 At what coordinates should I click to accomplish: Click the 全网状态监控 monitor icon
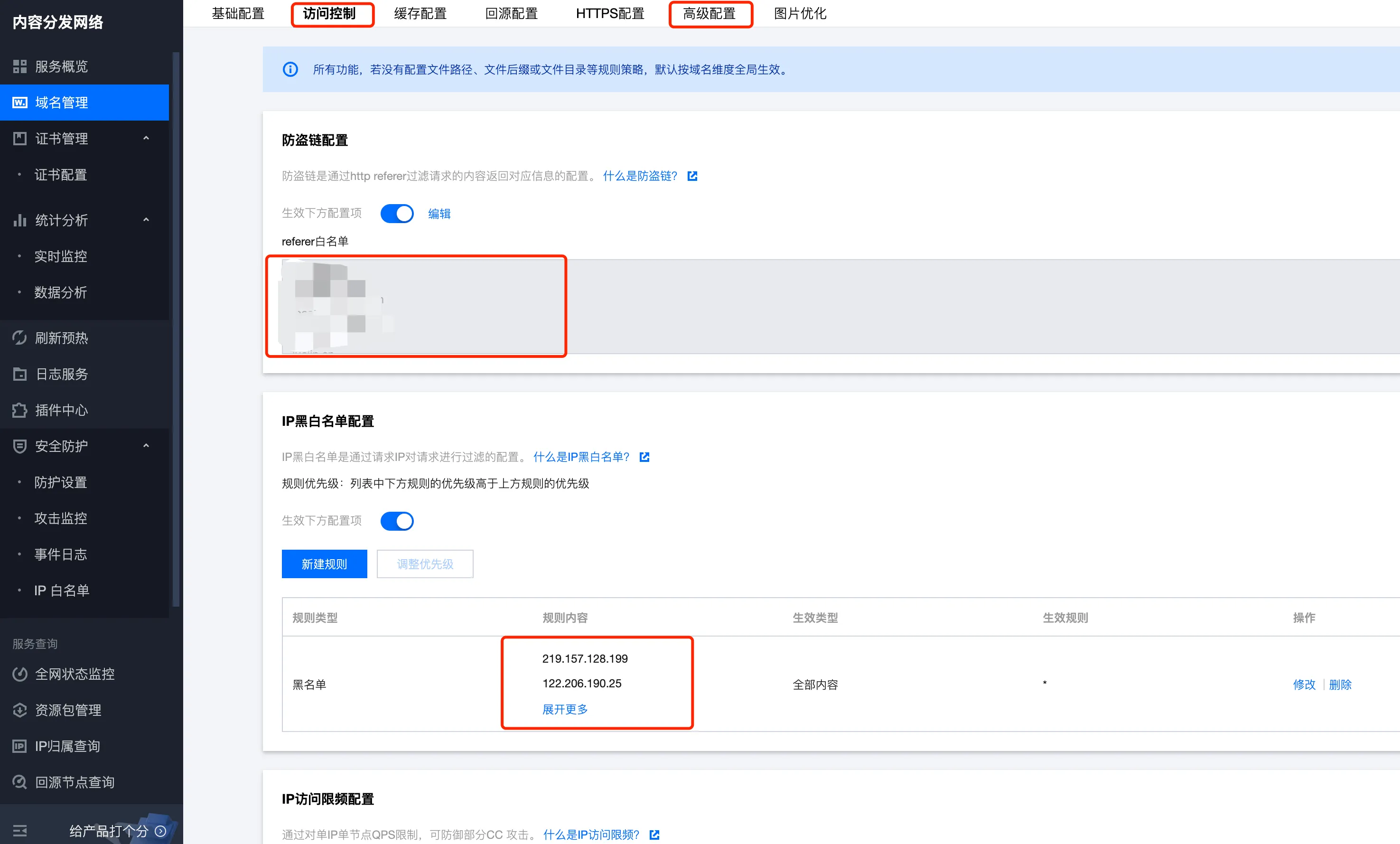20,674
